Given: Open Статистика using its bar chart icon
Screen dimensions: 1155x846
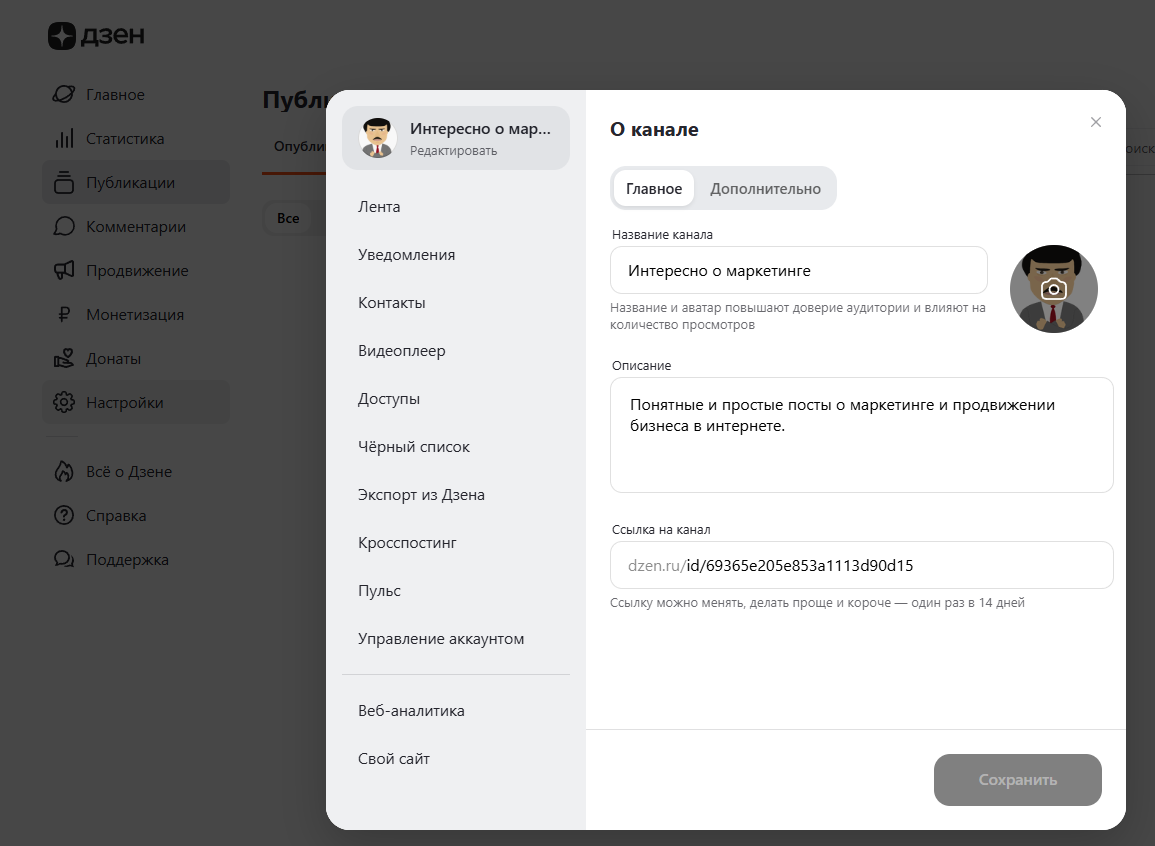Looking at the screenshot, I should (62, 138).
